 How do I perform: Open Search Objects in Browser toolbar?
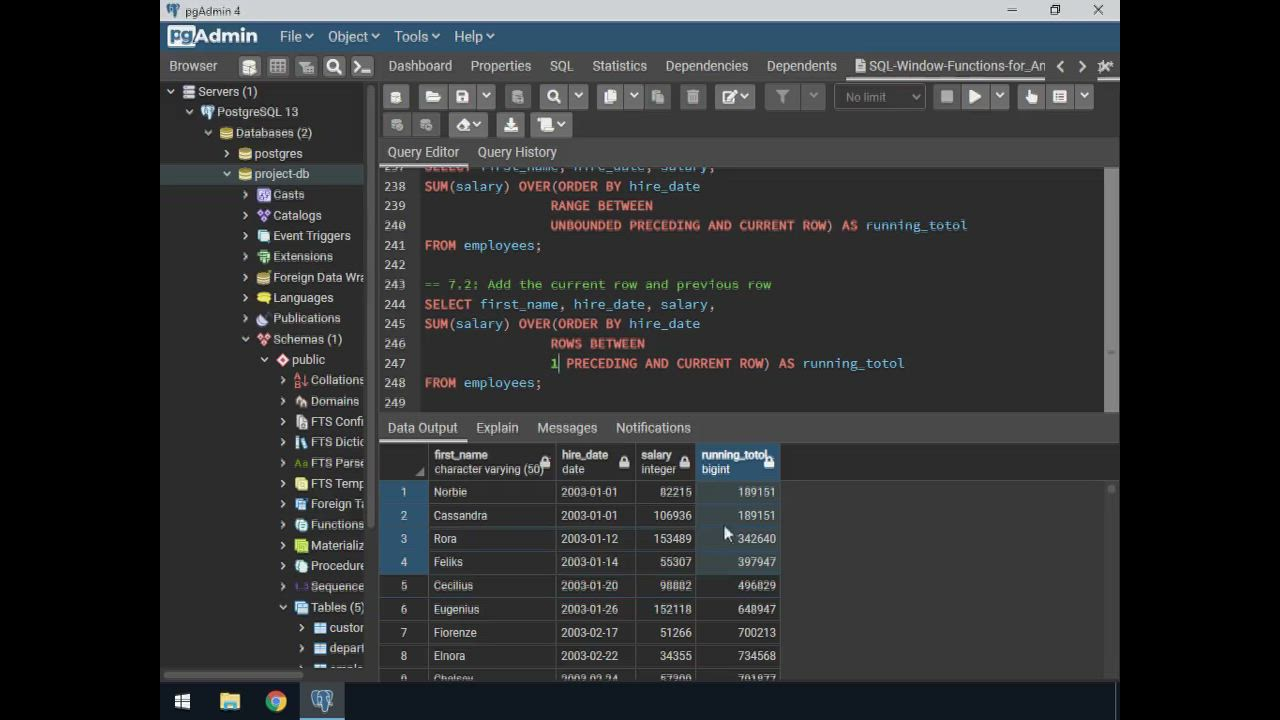click(x=334, y=66)
